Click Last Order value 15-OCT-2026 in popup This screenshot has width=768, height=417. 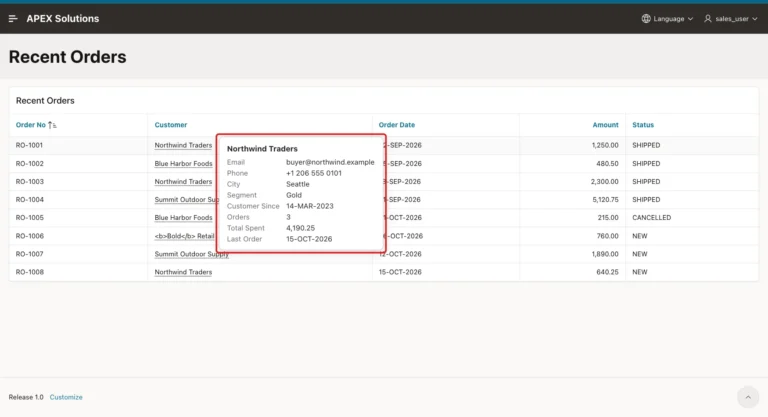(x=309, y=239)
